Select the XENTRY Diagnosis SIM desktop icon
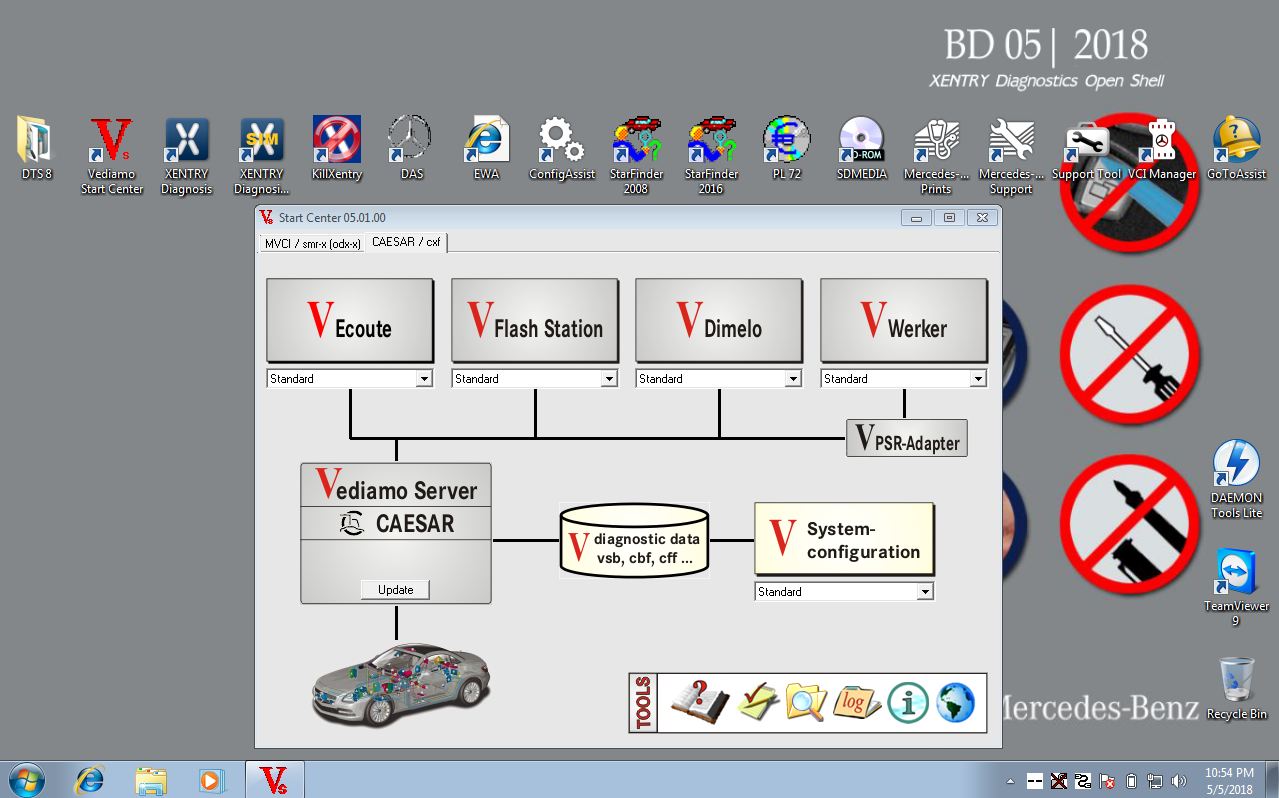1279x798 pixels. click(261, 155)
